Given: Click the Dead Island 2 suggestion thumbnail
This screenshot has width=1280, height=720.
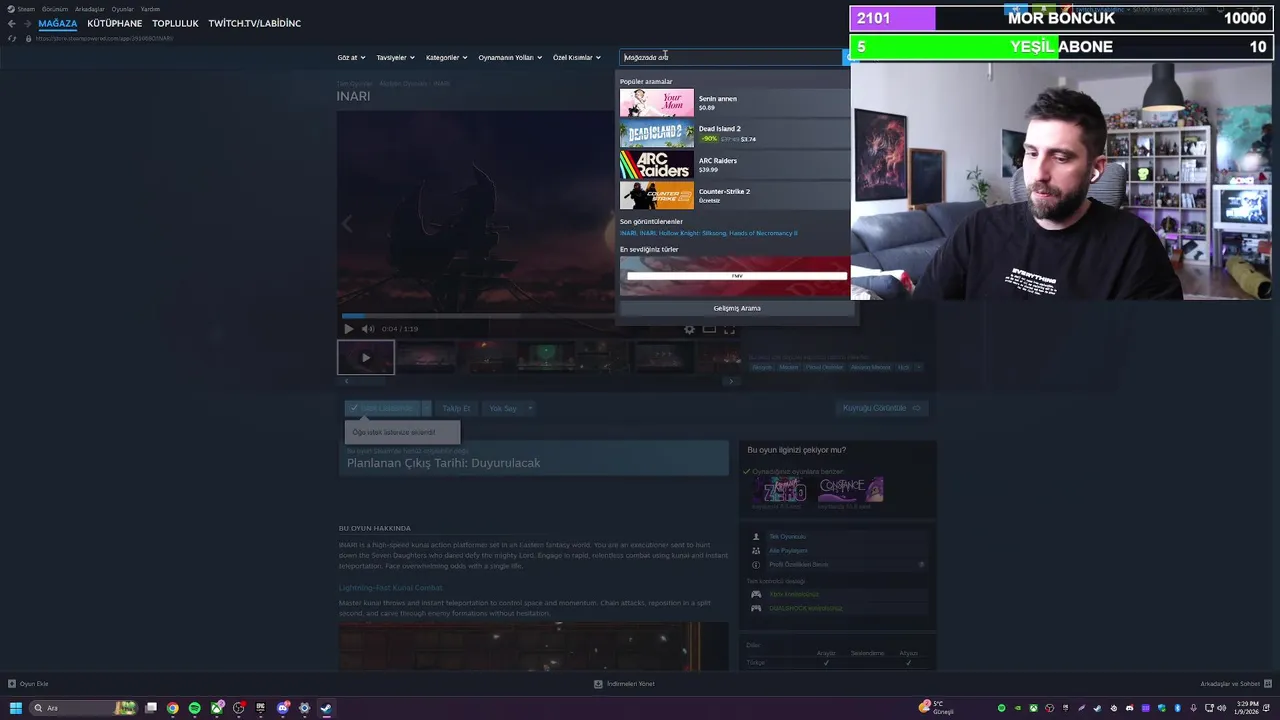Looking at the screenshot, I should click(x=656, y=134).
